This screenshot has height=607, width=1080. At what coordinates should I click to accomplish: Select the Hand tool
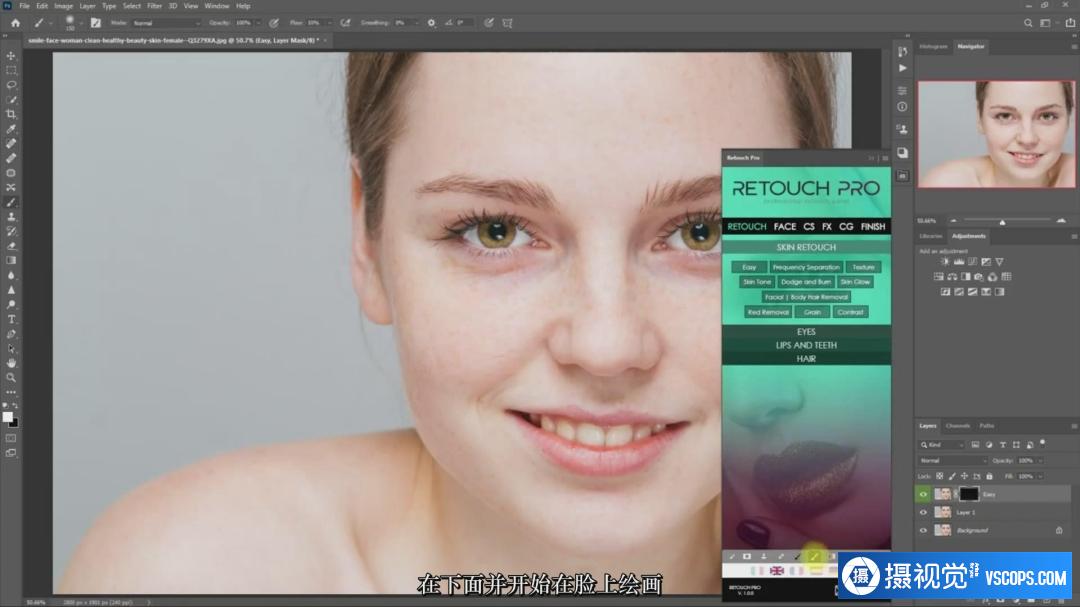click(x=11, y=362)
